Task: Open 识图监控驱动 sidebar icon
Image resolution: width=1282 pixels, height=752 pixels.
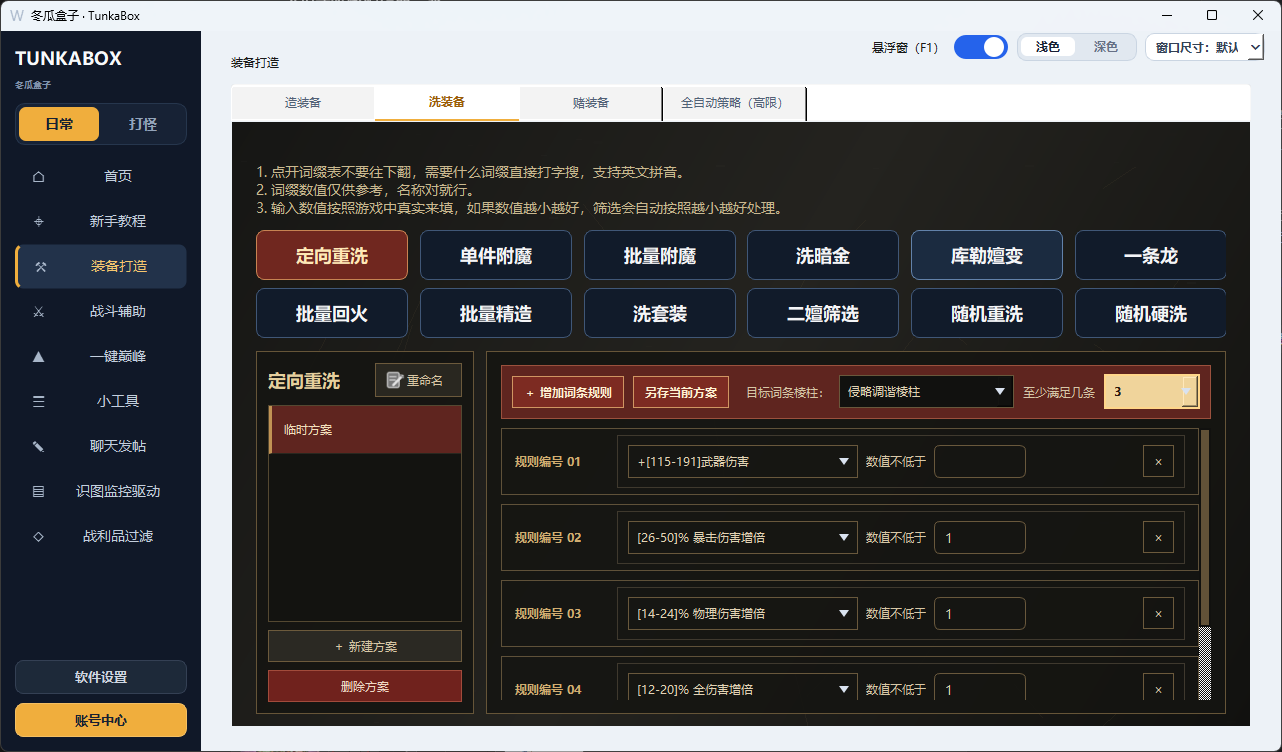Action: [39, 492]
